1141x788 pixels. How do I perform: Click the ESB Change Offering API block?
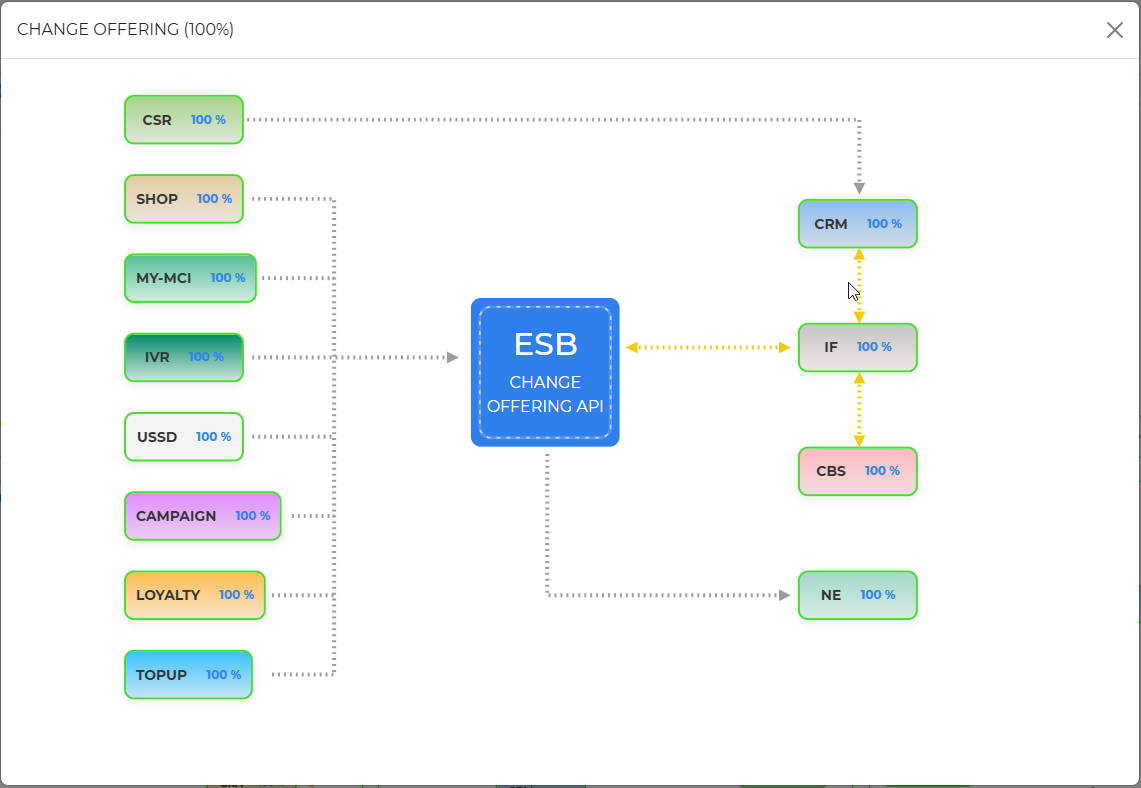coord(545,372)
